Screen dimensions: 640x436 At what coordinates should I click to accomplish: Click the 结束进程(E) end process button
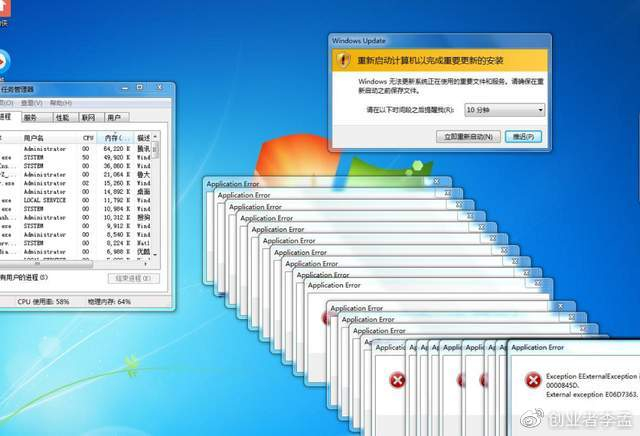coord(133,278)
